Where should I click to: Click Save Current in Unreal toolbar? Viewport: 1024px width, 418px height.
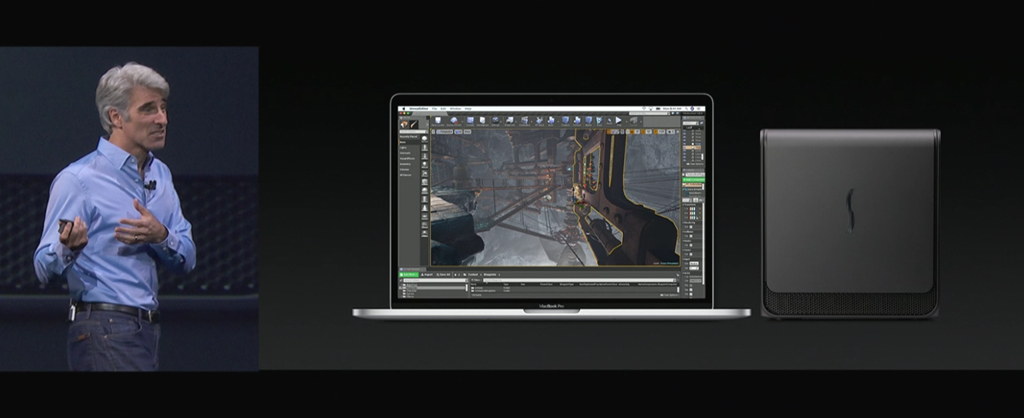438,121
